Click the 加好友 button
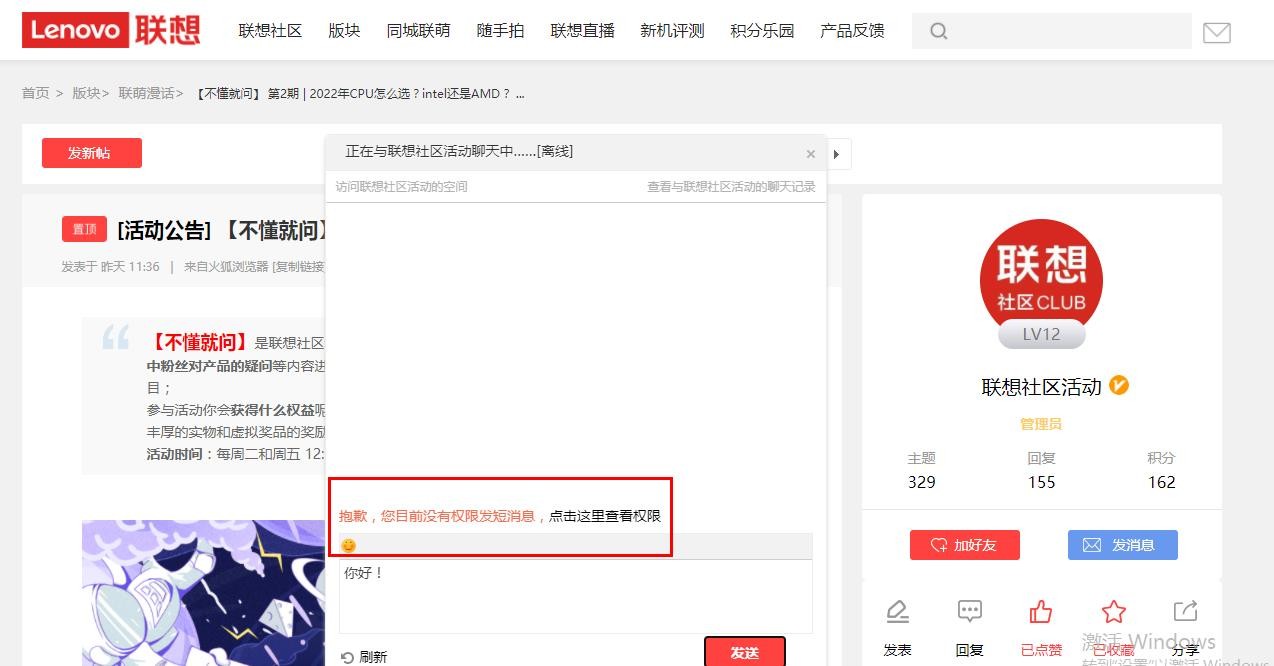The width and height of the screenshot is (1274, 666). 964,545
